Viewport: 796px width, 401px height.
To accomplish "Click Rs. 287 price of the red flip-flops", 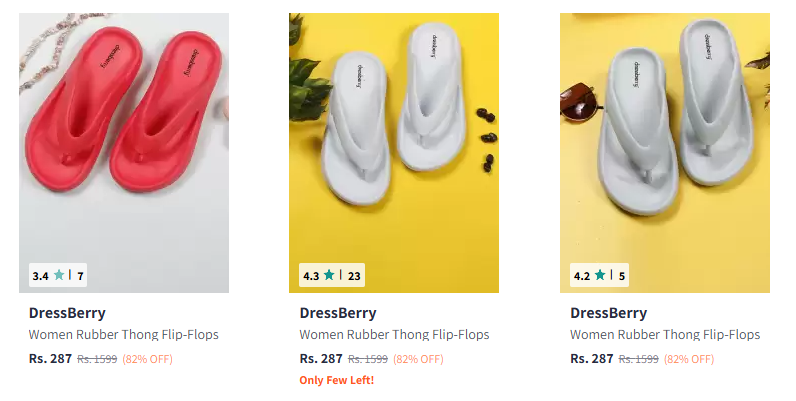I will pyautogui.click(x=50, y=358).
